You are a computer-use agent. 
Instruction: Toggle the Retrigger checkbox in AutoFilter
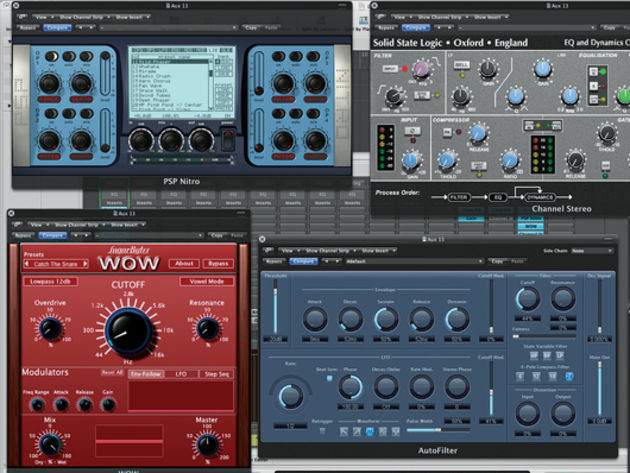tap(322, 431)
